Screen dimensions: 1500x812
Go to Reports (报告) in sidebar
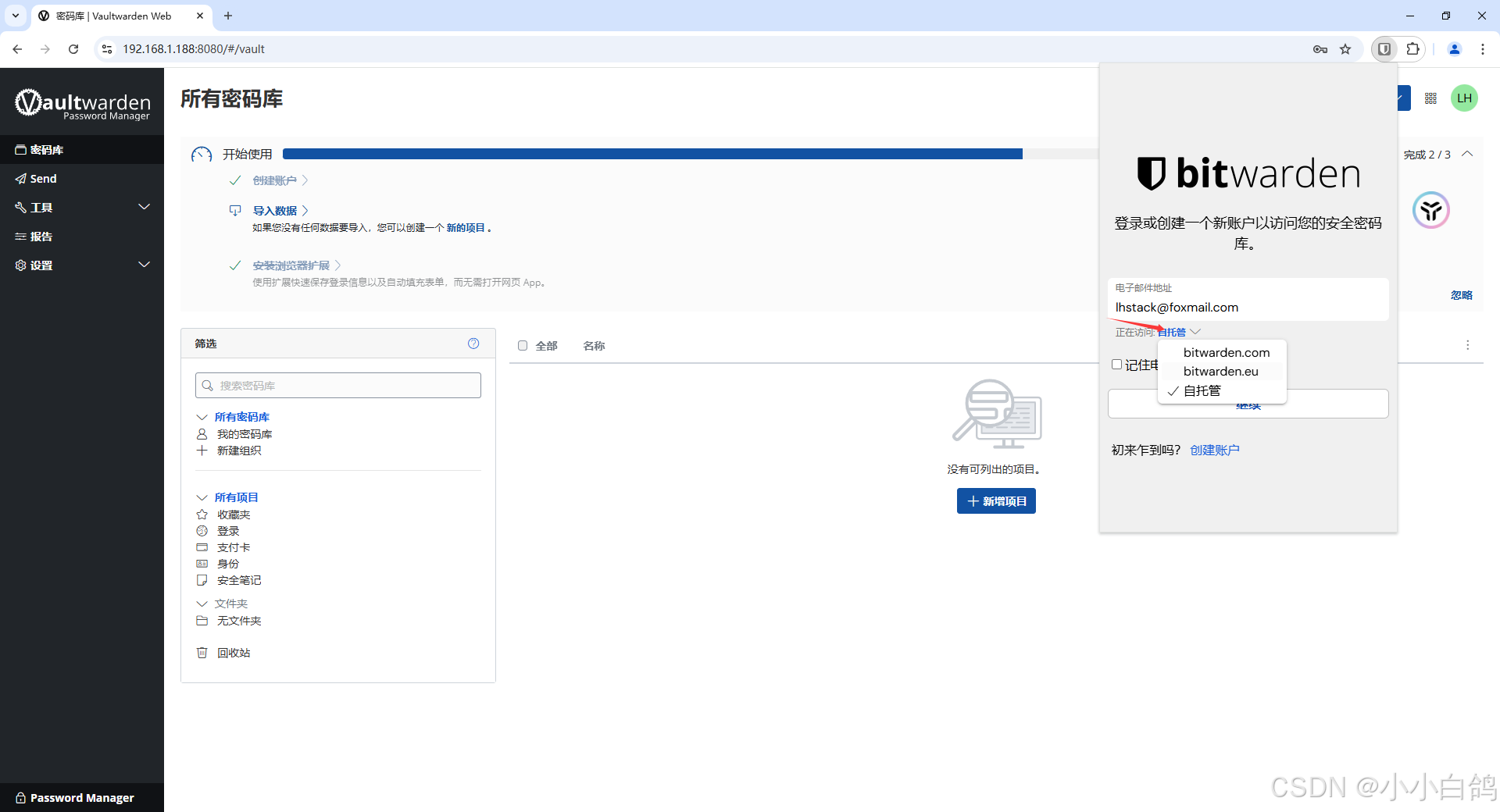[41, 237]
